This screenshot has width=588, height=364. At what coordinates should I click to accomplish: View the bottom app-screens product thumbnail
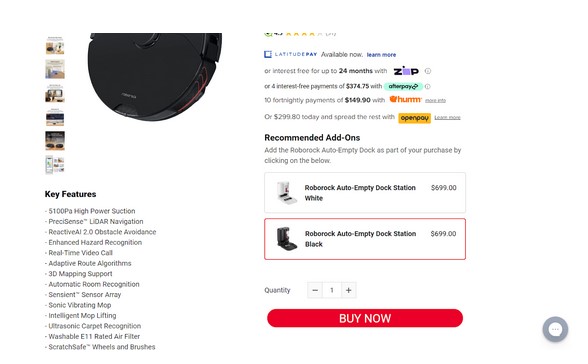tap(55, 165)
